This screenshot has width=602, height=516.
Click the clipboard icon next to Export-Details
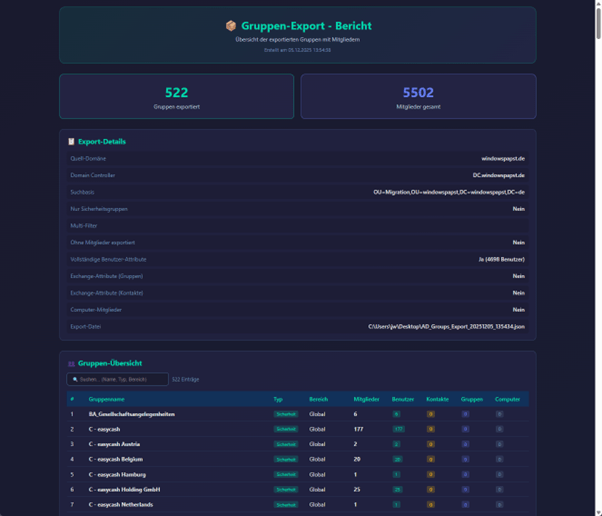71,142
